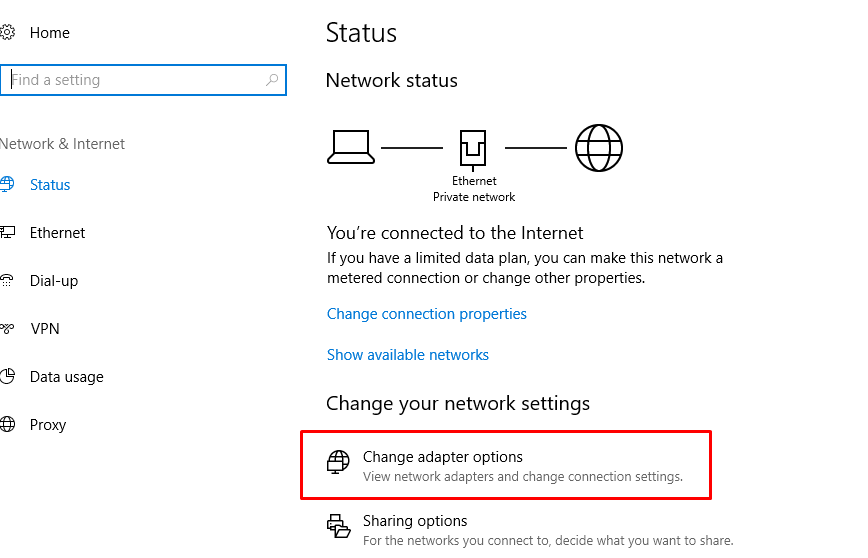Go to the VPN settings page
This screenshot has height=558, width=868.
tap(45, 329)
